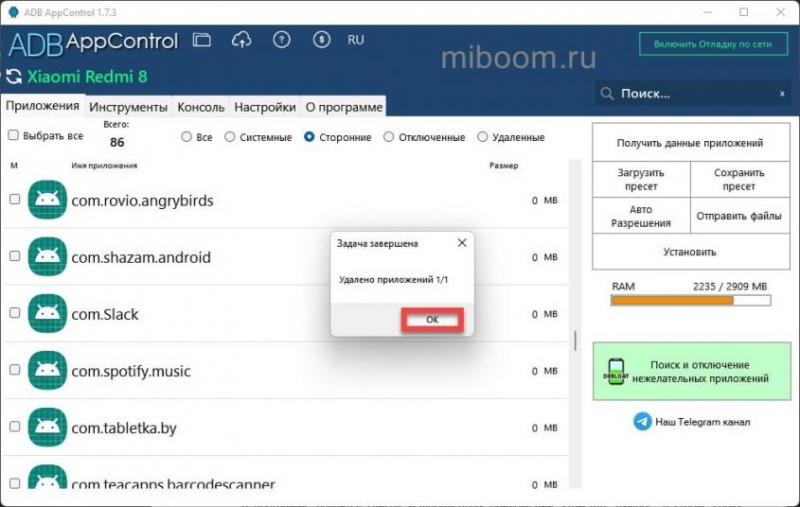
Task: Open Наш Telegram канал link
Action: 702,422
